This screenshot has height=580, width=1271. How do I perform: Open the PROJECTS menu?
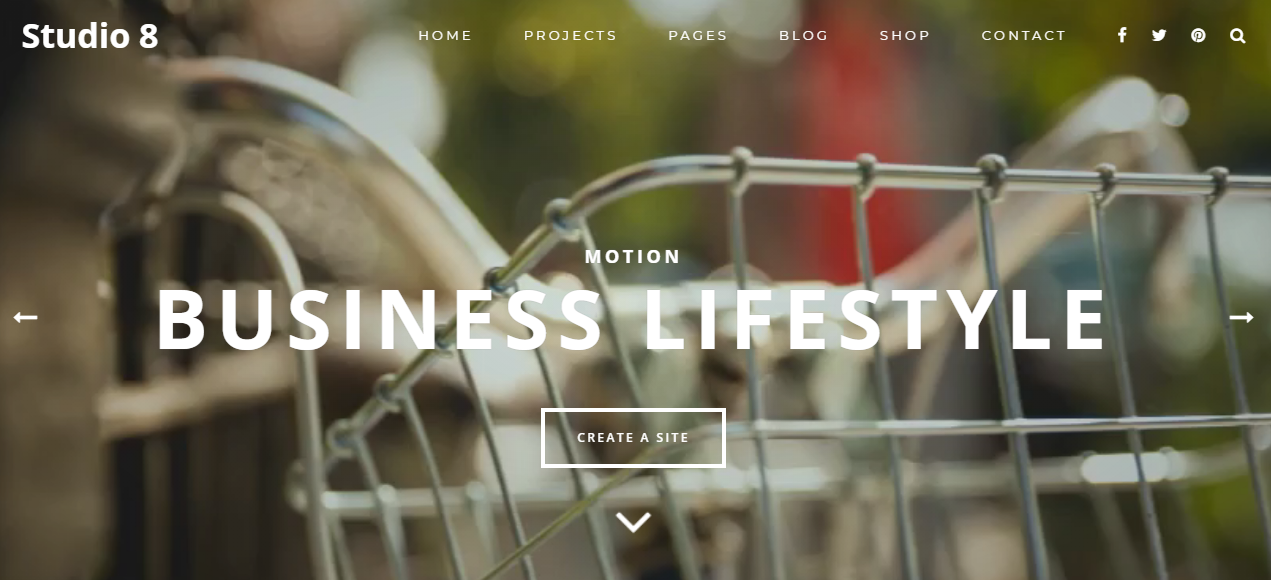point(571,35)
